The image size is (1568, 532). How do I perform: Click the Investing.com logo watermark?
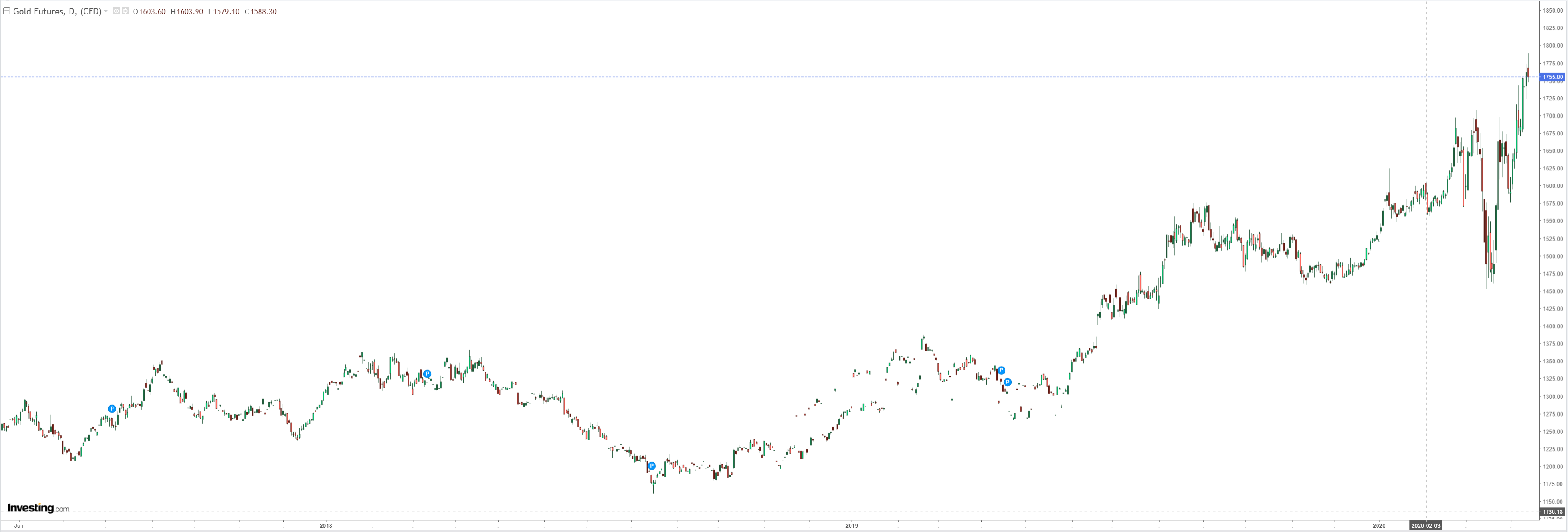(38, 508)
